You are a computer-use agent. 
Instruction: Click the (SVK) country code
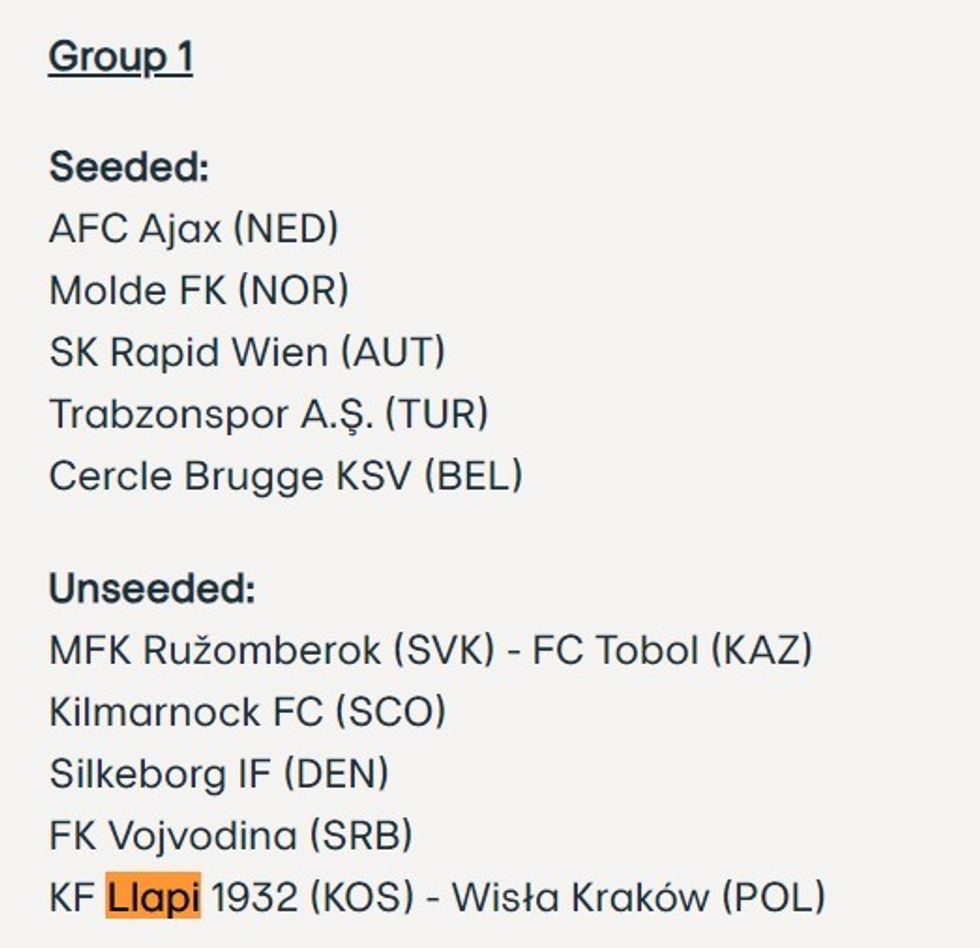[x=444, y=651]
